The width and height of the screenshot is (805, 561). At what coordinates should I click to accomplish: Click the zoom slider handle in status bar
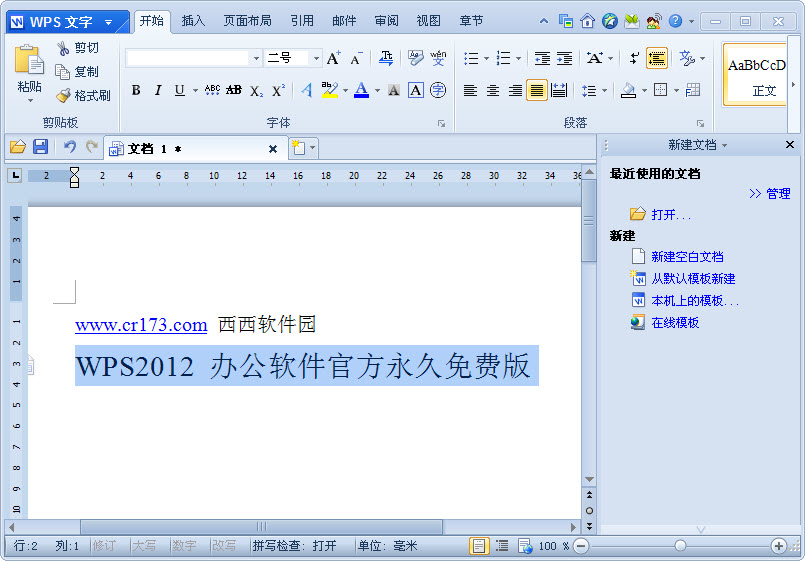(680, 546)
